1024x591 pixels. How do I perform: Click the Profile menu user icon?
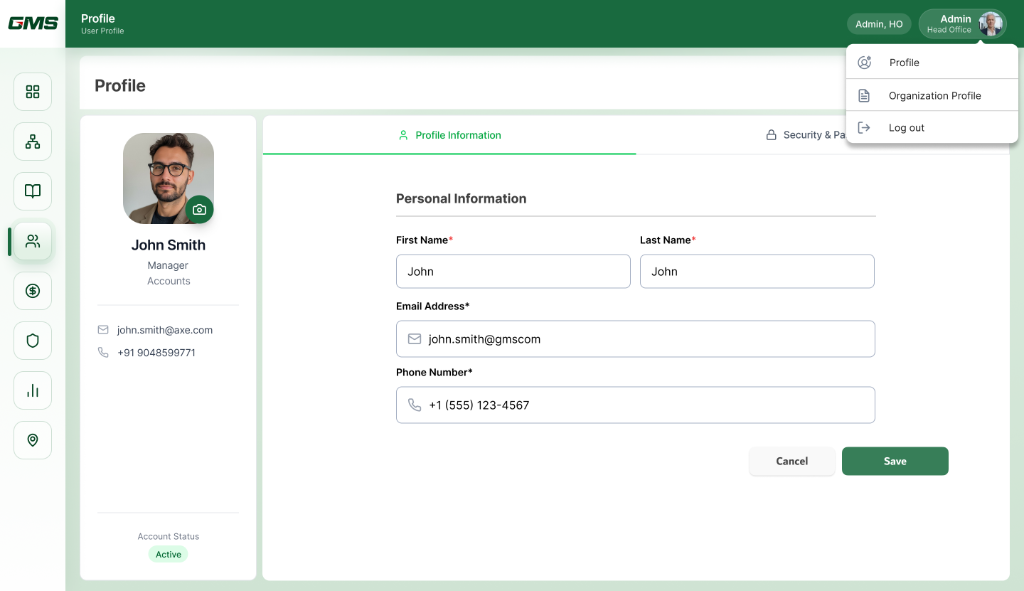click(x=864, y=62)
